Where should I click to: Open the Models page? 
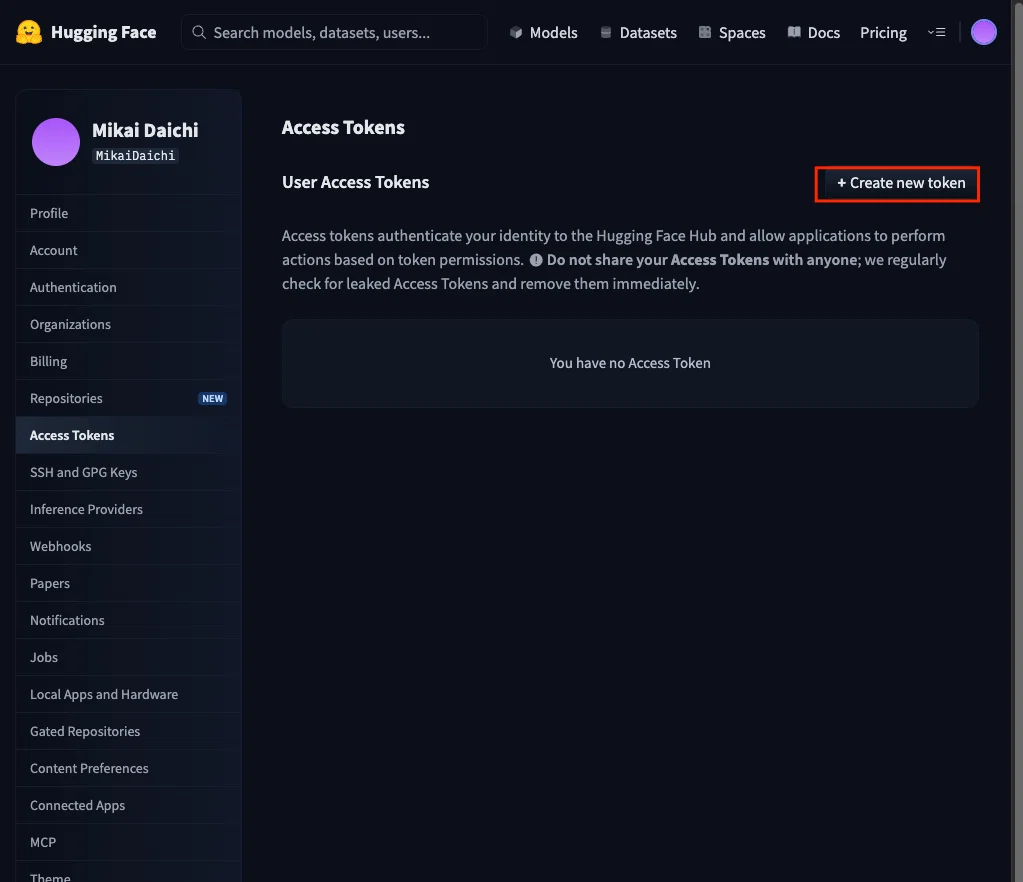(x=544, y=33)
